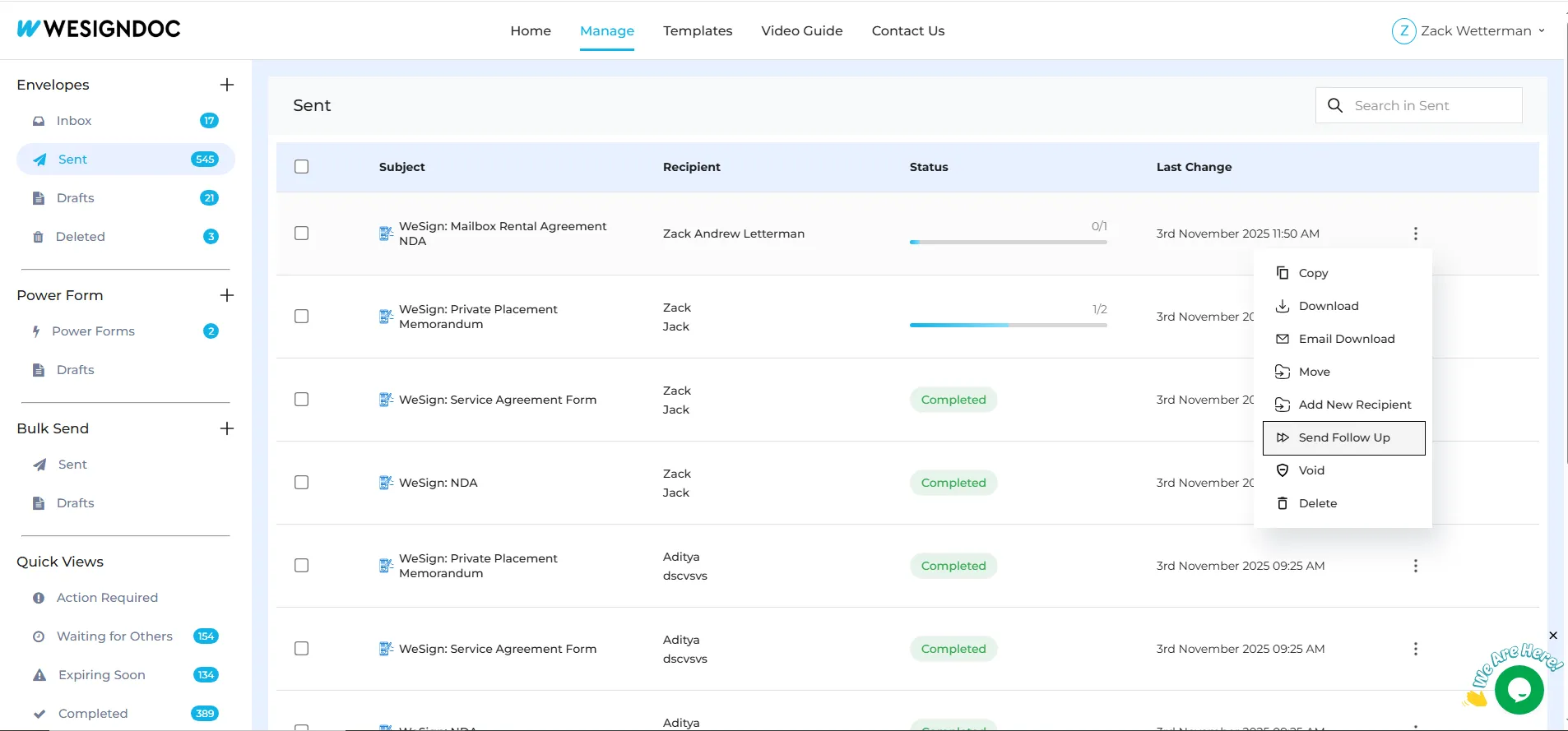Open the live chat support bubble
The height and width of the screenshot is (731, 1568).
click(1518, 689)
